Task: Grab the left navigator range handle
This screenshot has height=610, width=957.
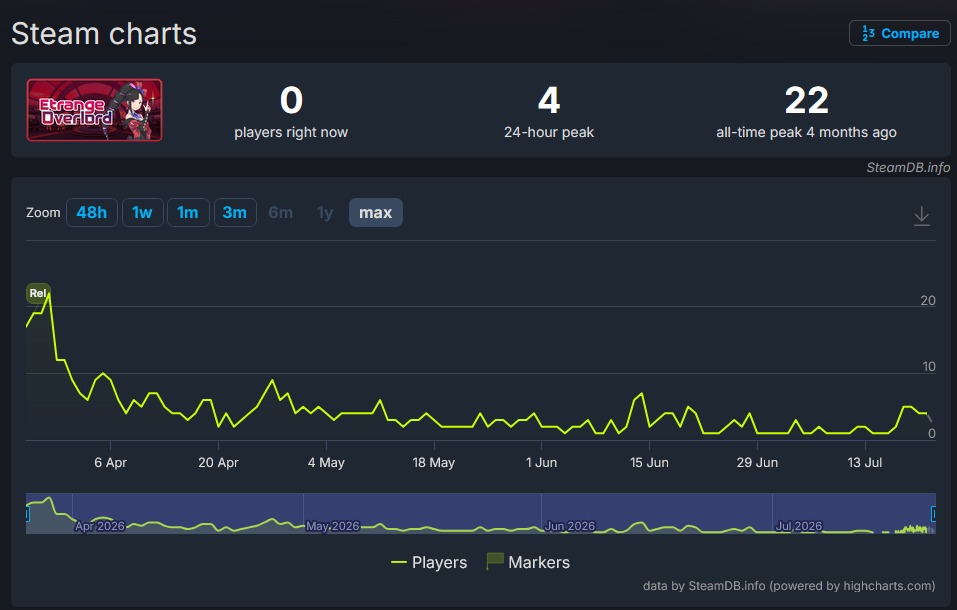Action: point(27,514)
